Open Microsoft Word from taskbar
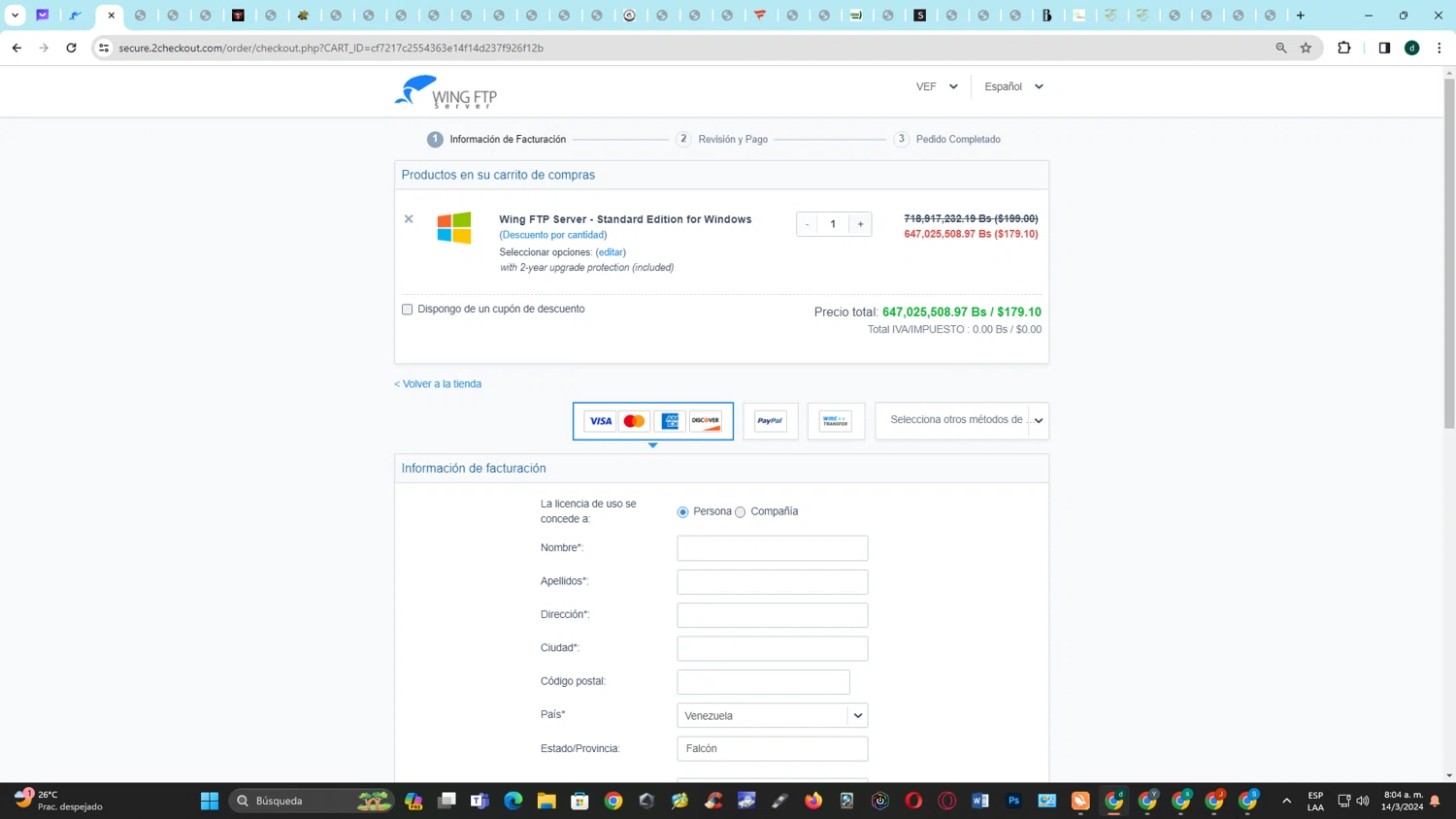 pos(980,801)
